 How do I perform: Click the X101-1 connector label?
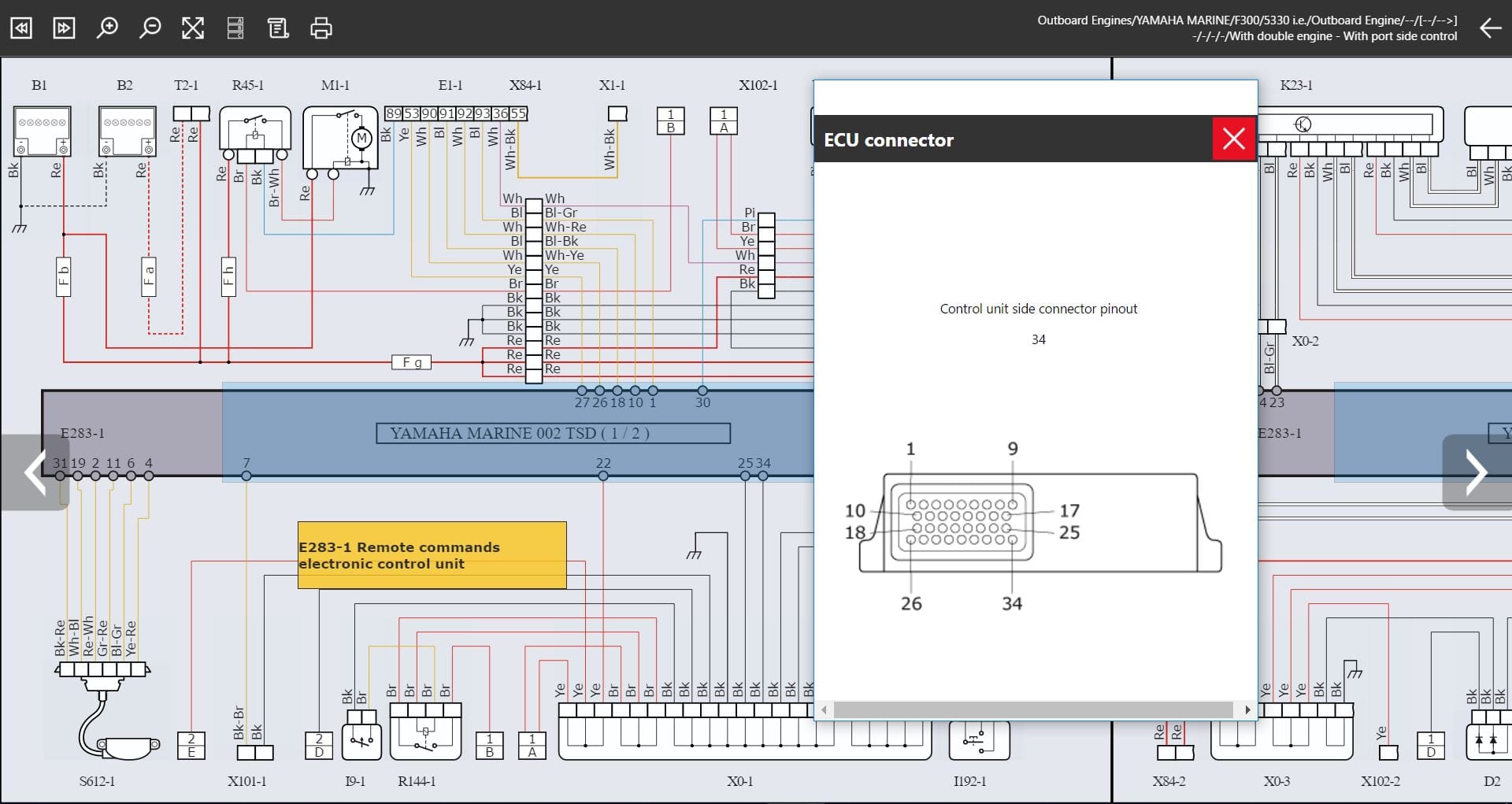coord(247,781)
